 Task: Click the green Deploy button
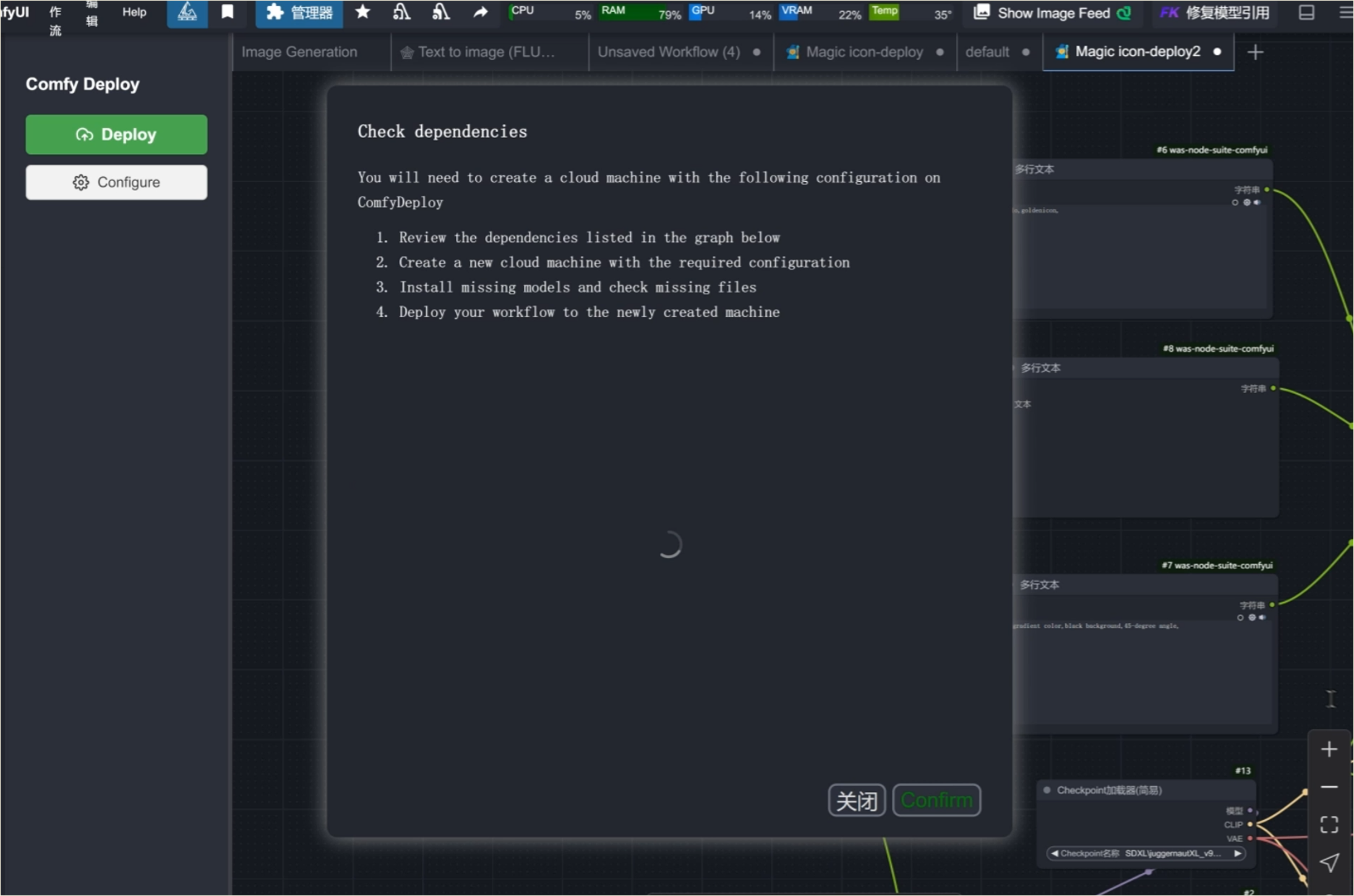pos(116,134)
